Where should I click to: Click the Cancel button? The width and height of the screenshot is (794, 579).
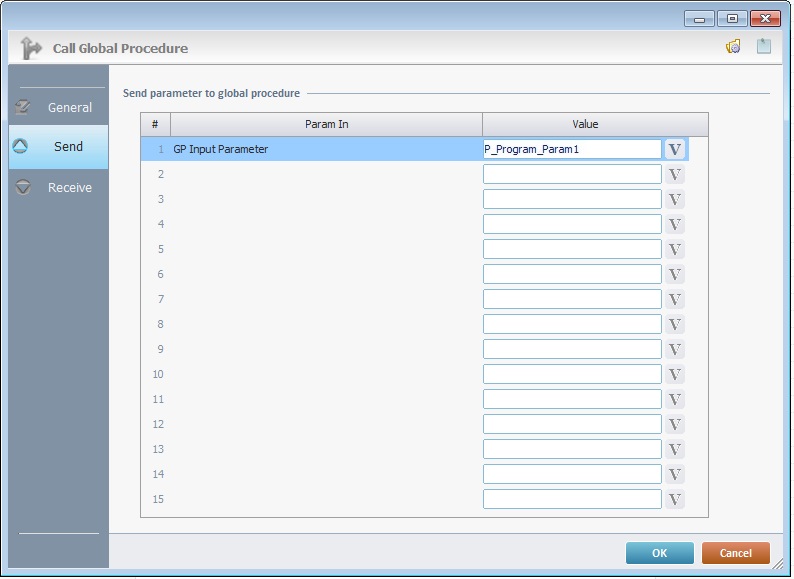point(735,553)
